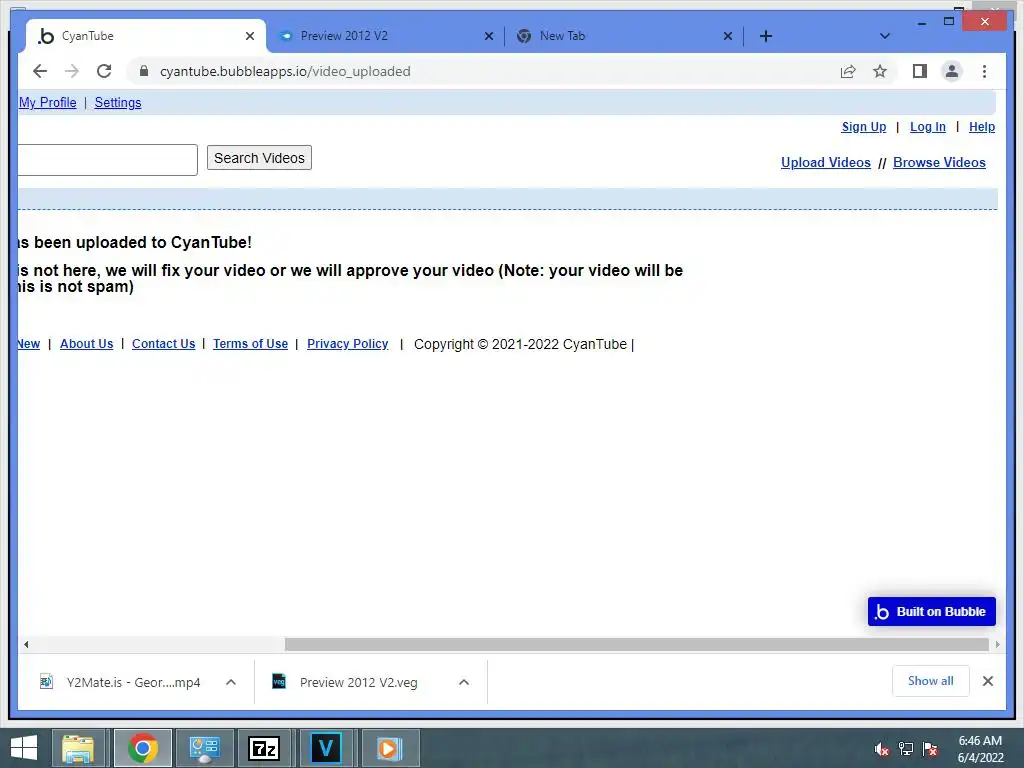Close the Preview 2012 V2 tab
The height and width of the screenshot is (768, 1024).
488,36
